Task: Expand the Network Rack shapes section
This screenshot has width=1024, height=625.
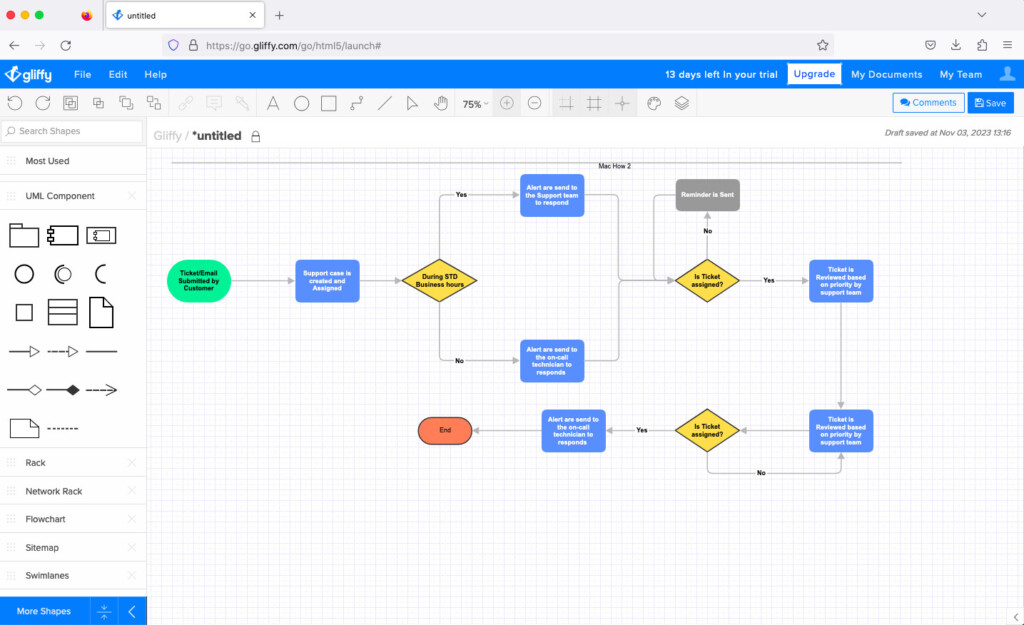Action: (73, 491)
